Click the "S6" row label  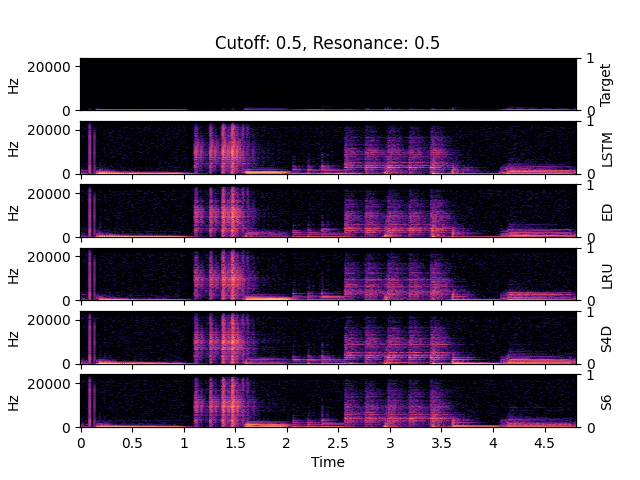(x=606, y=401)
